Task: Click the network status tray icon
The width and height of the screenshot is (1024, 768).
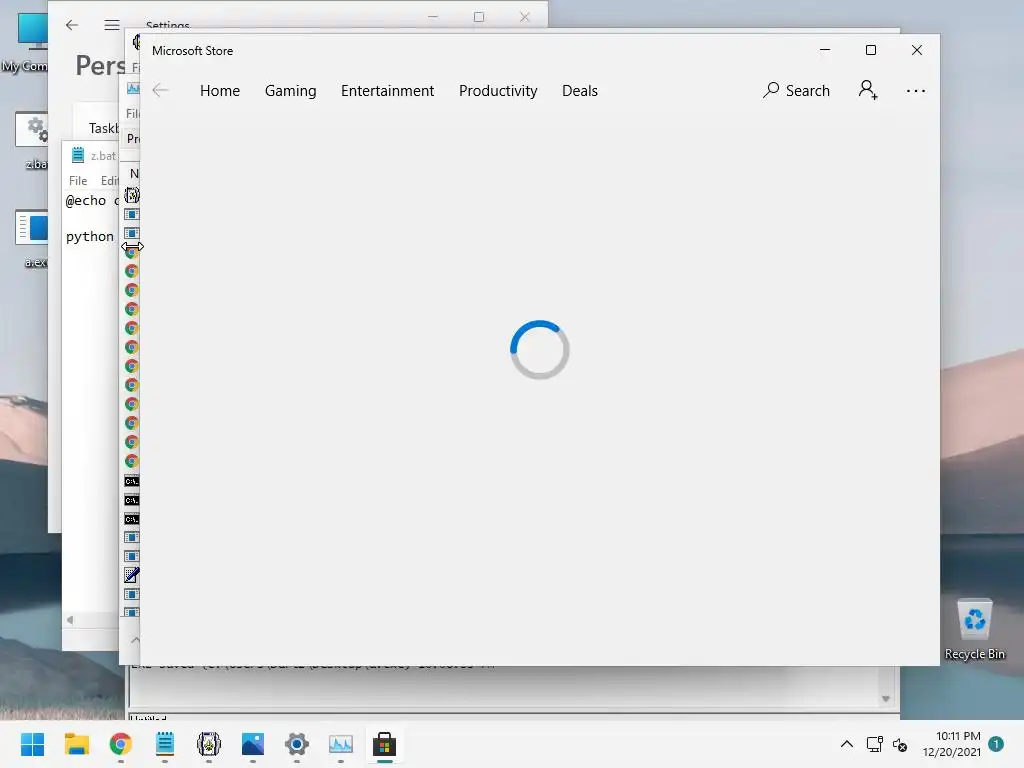Action: coord(874,744)
